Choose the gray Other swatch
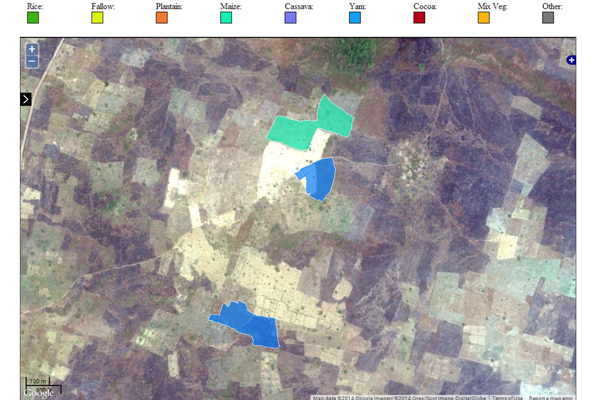Screen dimensions: 600x400 [548, 17]
